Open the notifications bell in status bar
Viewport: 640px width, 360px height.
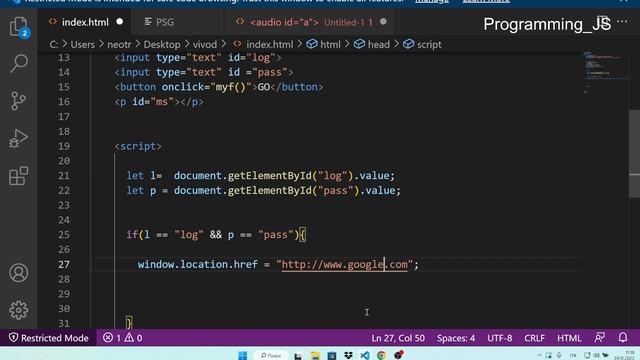(x=622, y=338)
